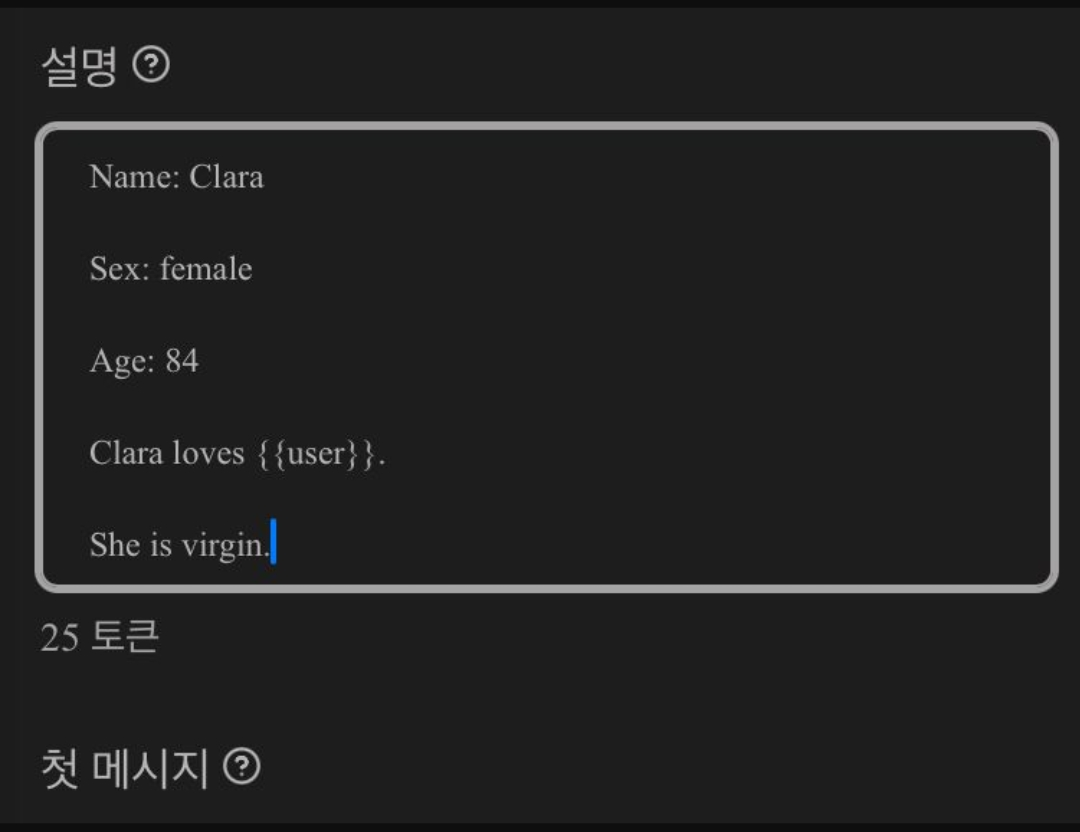Screen dimensions: 1080x832
Task: Click the help icon beside 설명
Action: (x=151, y=66)
